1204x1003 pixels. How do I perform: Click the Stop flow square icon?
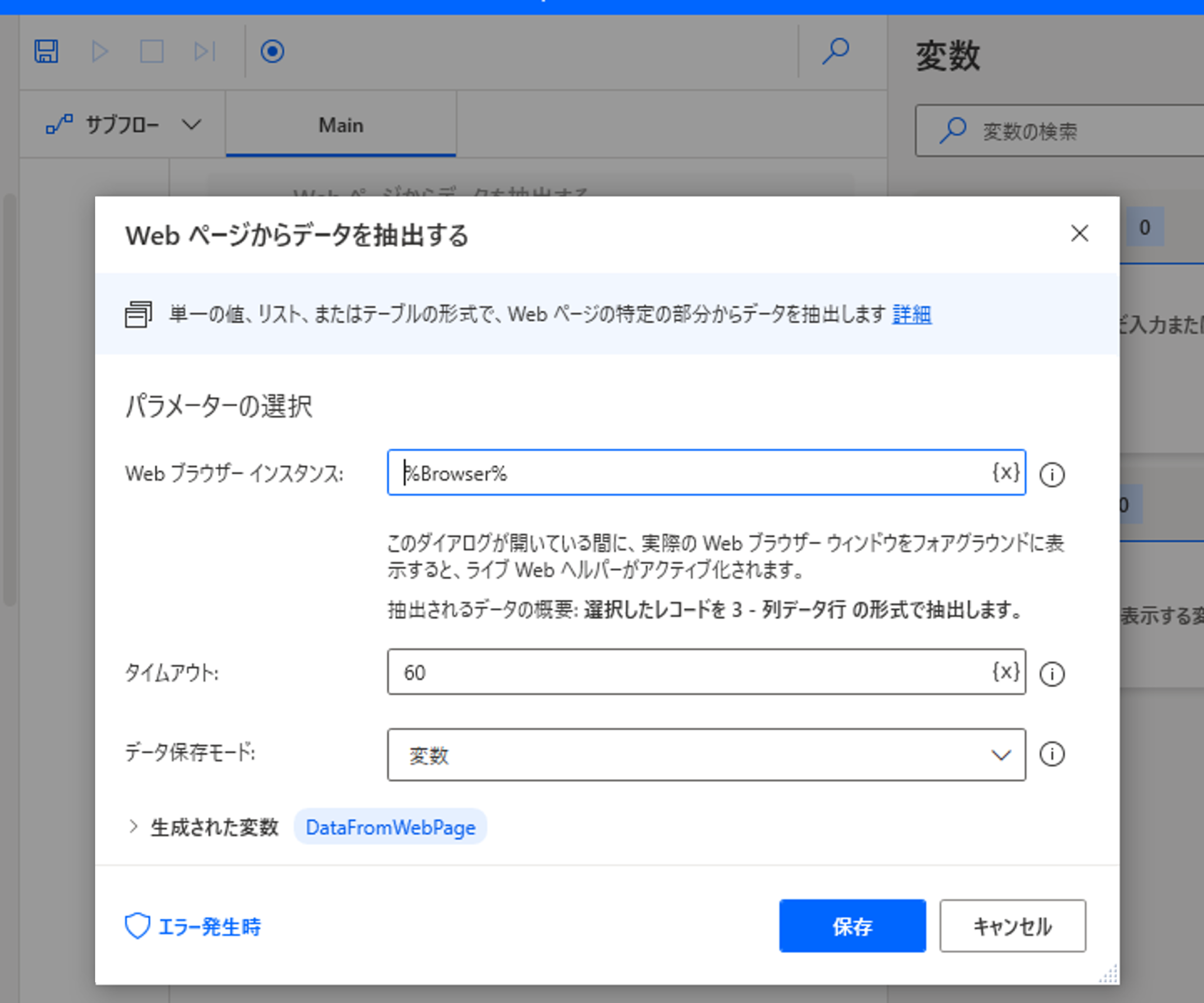[x=152, y=51]
